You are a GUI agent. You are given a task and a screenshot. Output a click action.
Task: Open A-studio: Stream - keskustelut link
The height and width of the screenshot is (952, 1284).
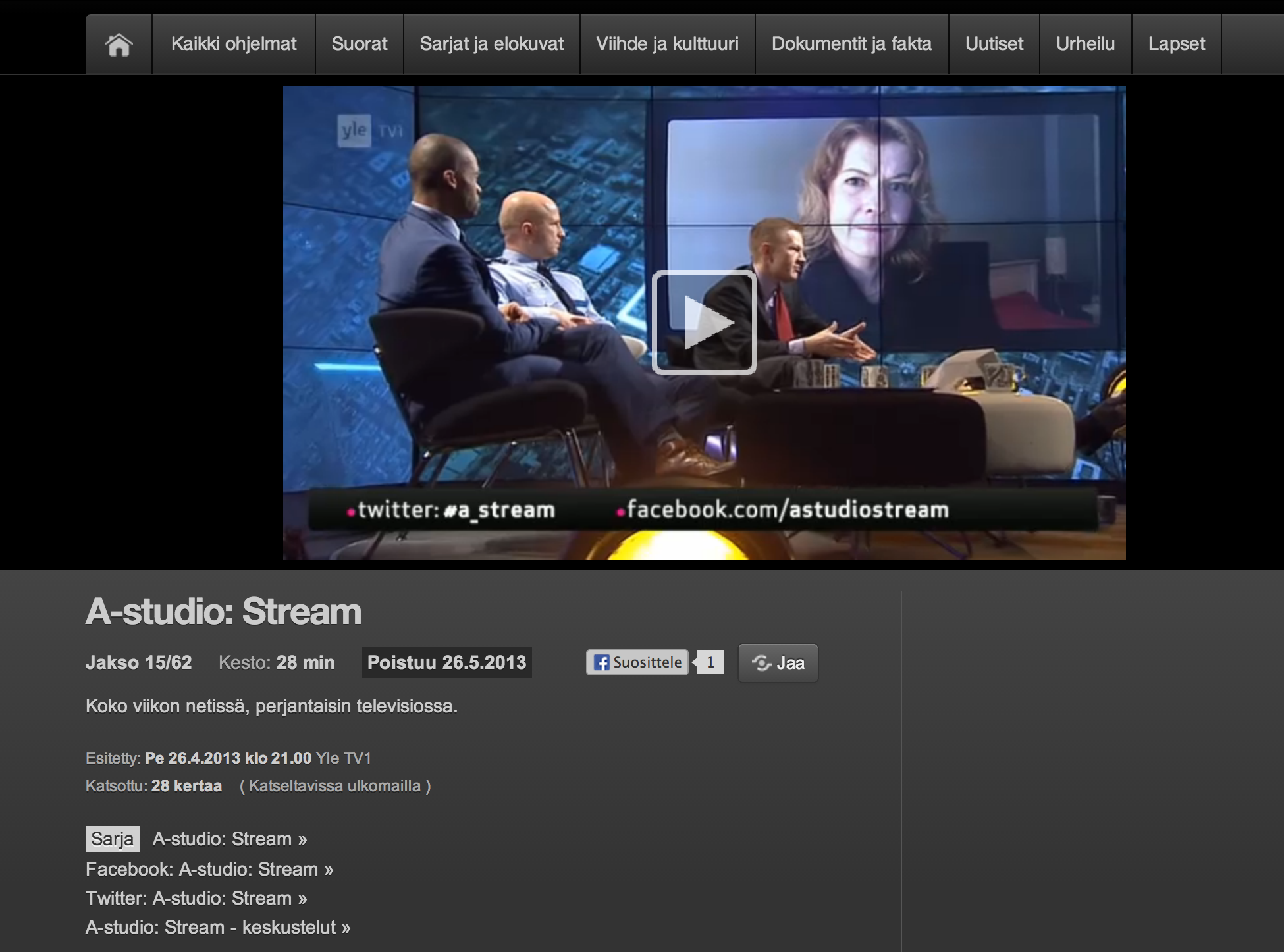click(218, 927)
